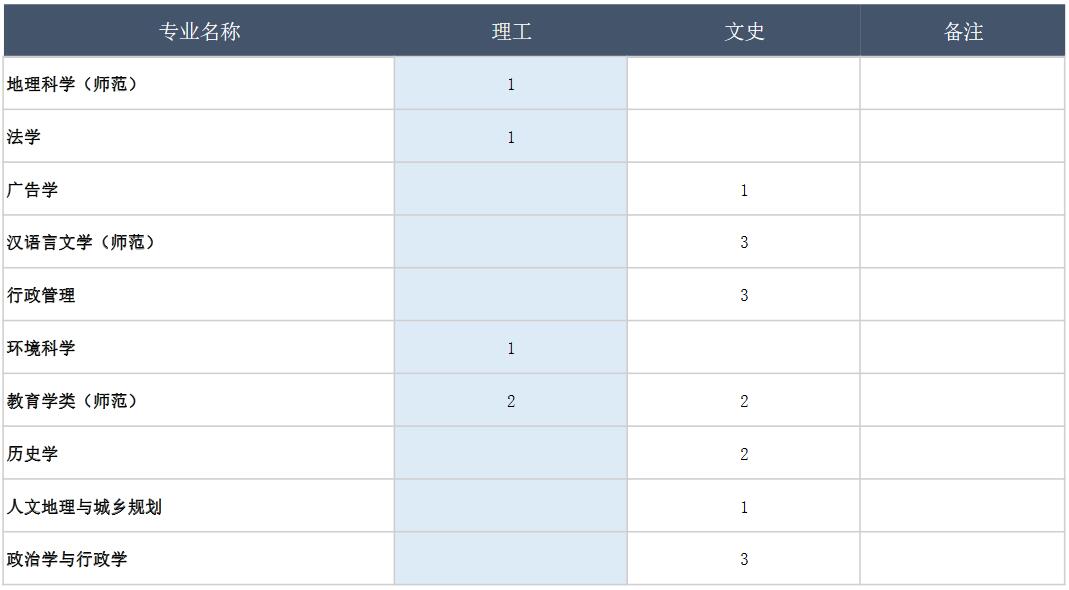This screenshot has height=590, width=1069.
Task: Select the 备注 column header
Action: click(963, 31)
